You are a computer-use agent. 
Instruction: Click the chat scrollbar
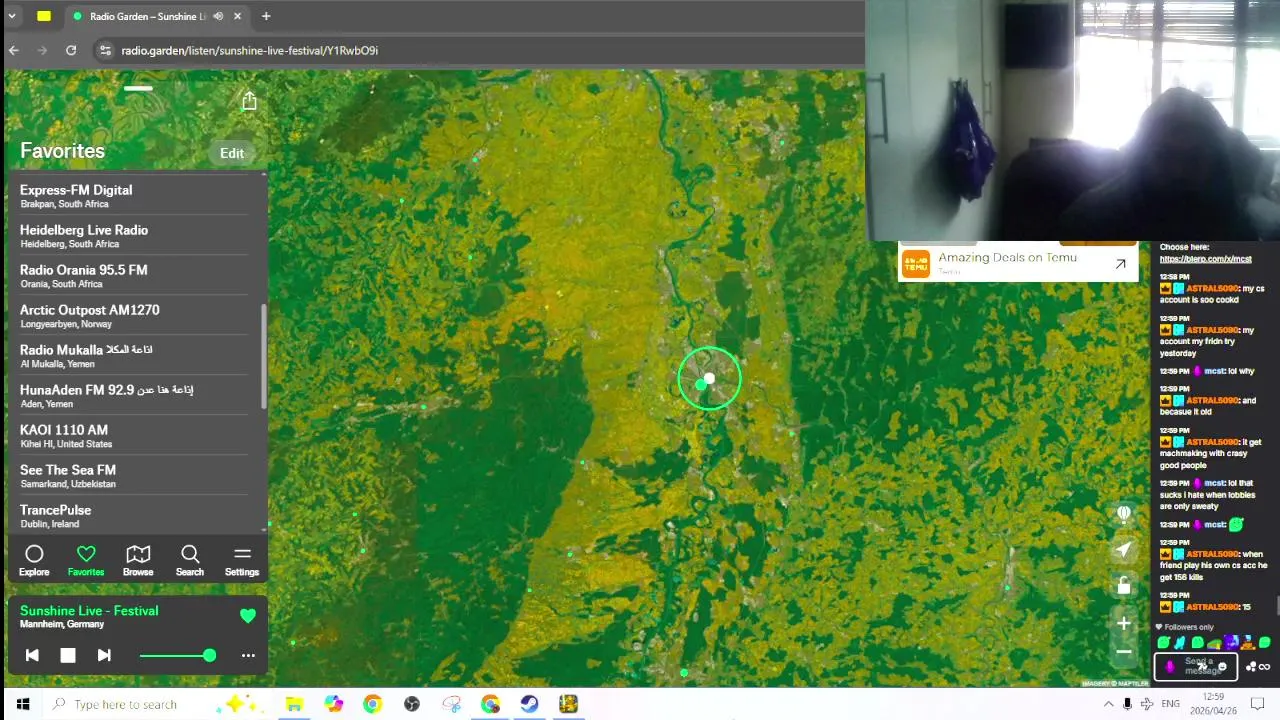tap(1277, 605)
